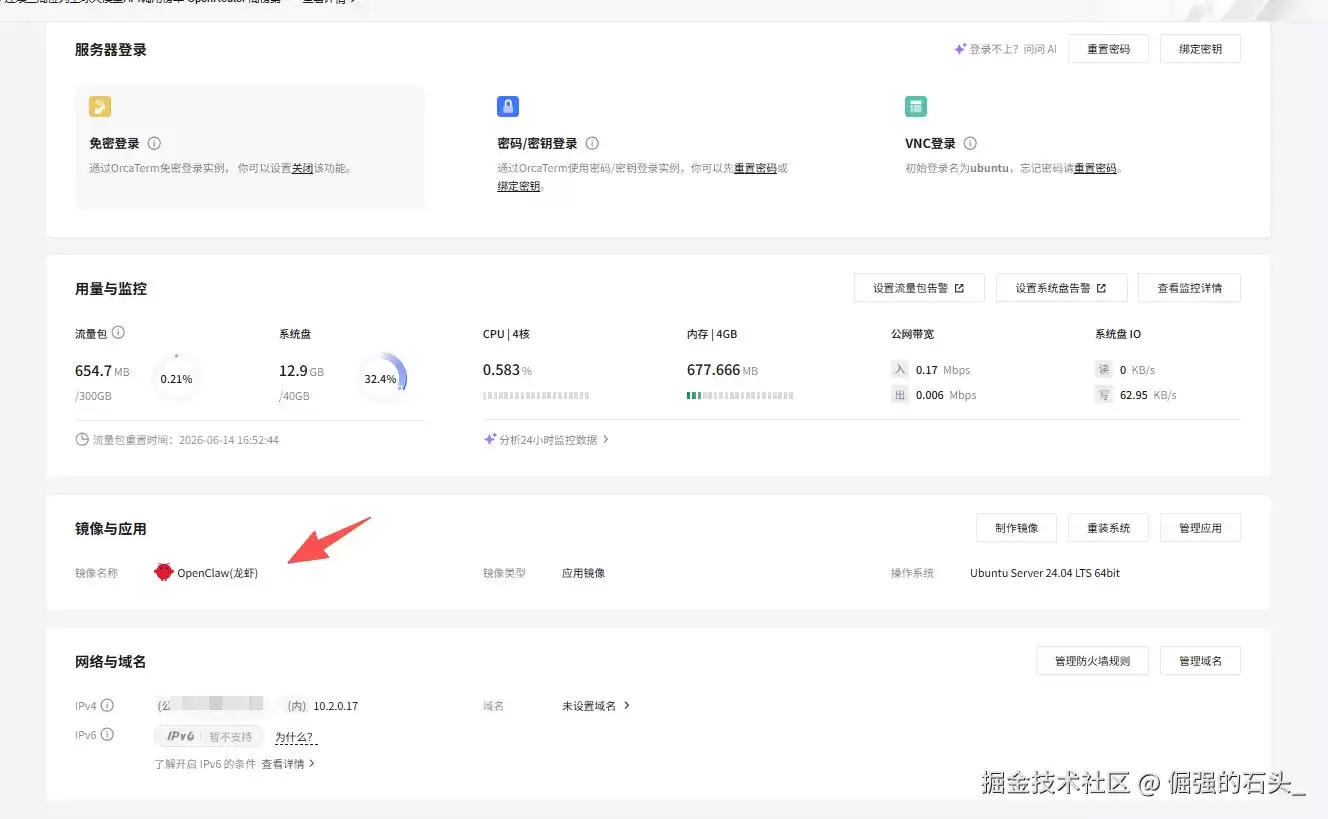Click the 32.4% system disk usage ring
The height and width of the screenshot is (819, 1328).
[380, 379]
